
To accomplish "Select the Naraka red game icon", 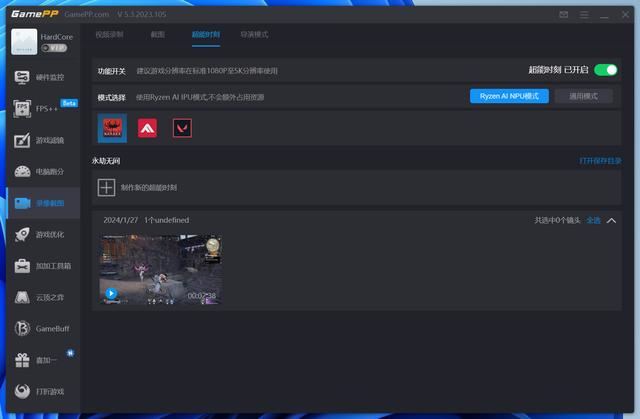I will click(112, 128).
